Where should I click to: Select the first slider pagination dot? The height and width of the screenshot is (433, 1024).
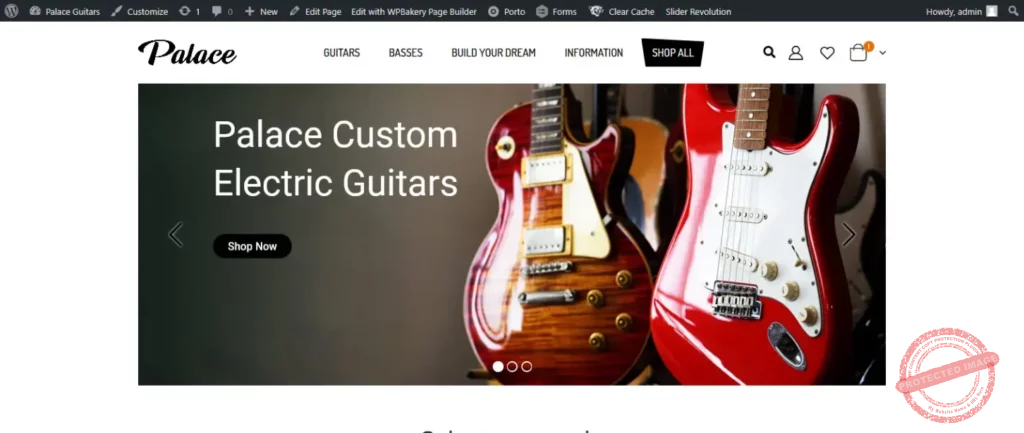coord(498,366)
